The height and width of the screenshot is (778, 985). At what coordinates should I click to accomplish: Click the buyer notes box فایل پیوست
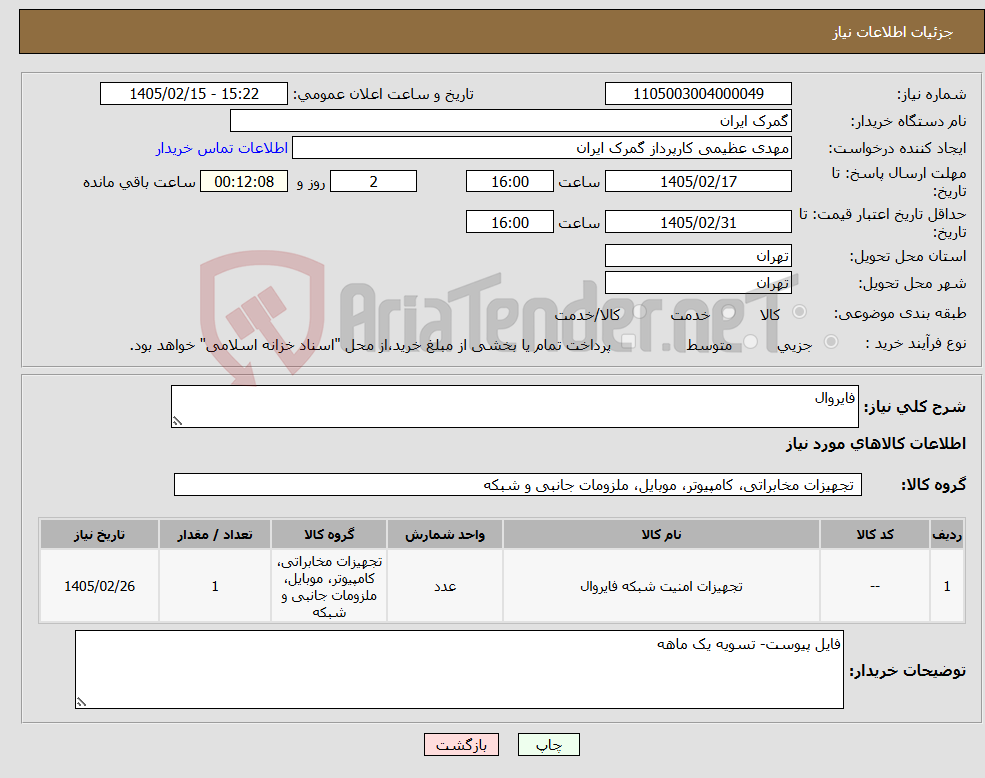pos(459,670)
